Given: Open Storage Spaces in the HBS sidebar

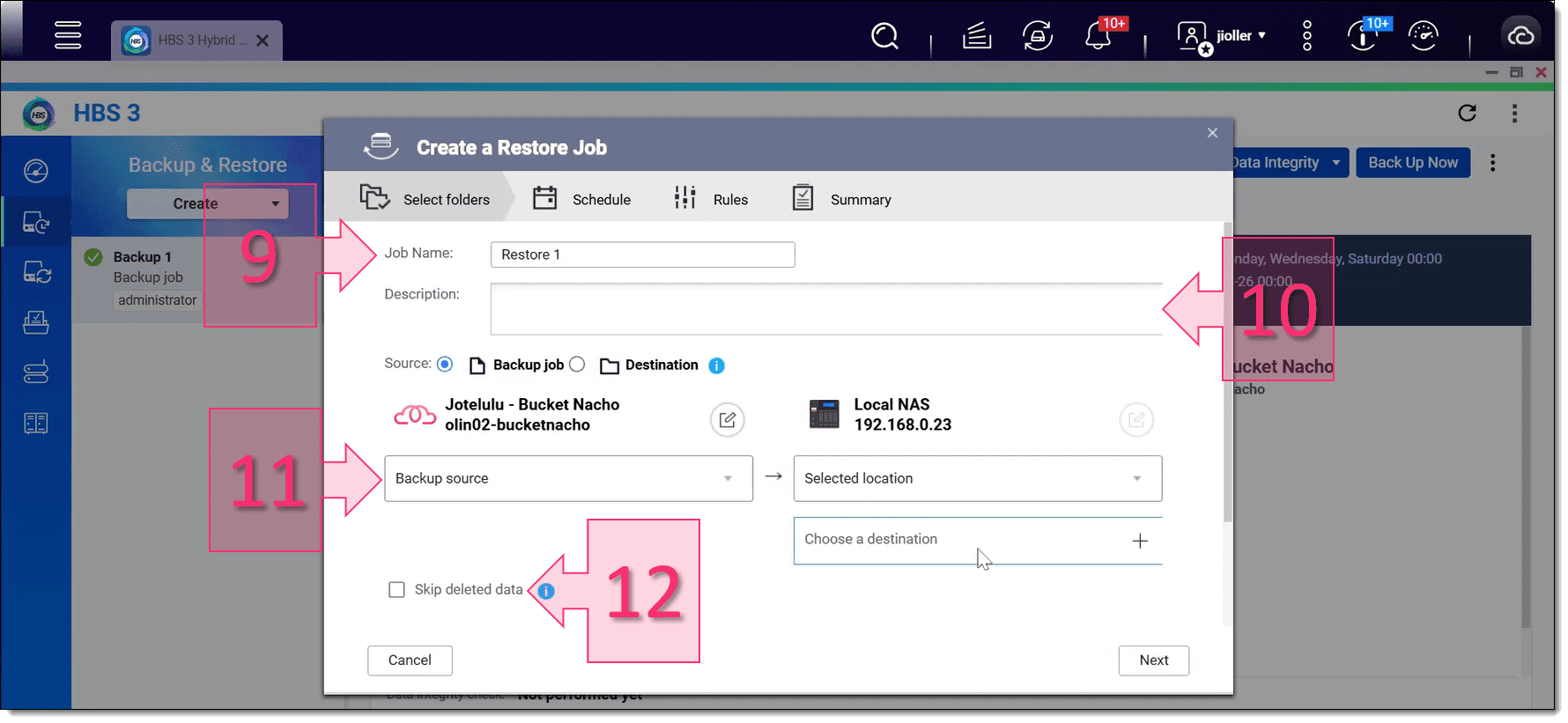Looking at the screenshot, I should (36, 373).
